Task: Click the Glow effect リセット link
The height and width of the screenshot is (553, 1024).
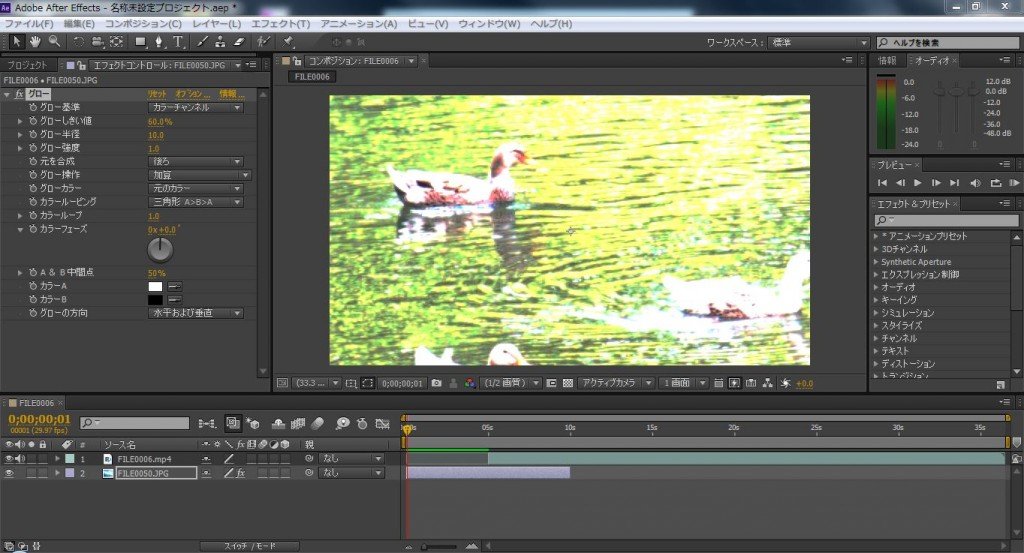Action: tap(157, 94)
